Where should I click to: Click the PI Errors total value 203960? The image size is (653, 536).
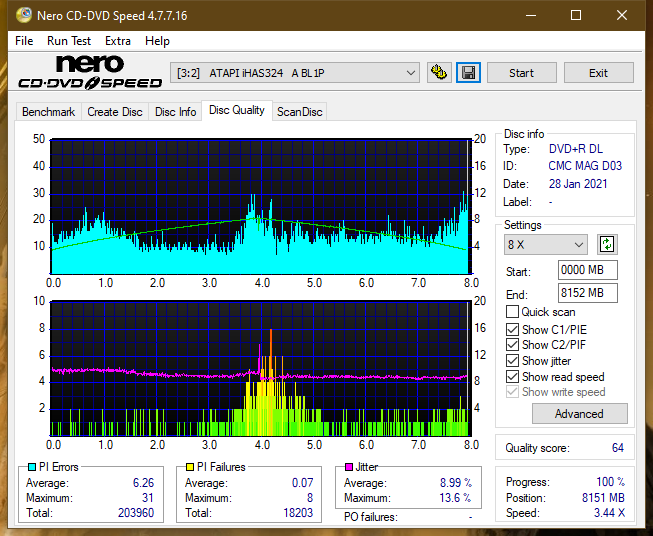[x=136, y=513]
